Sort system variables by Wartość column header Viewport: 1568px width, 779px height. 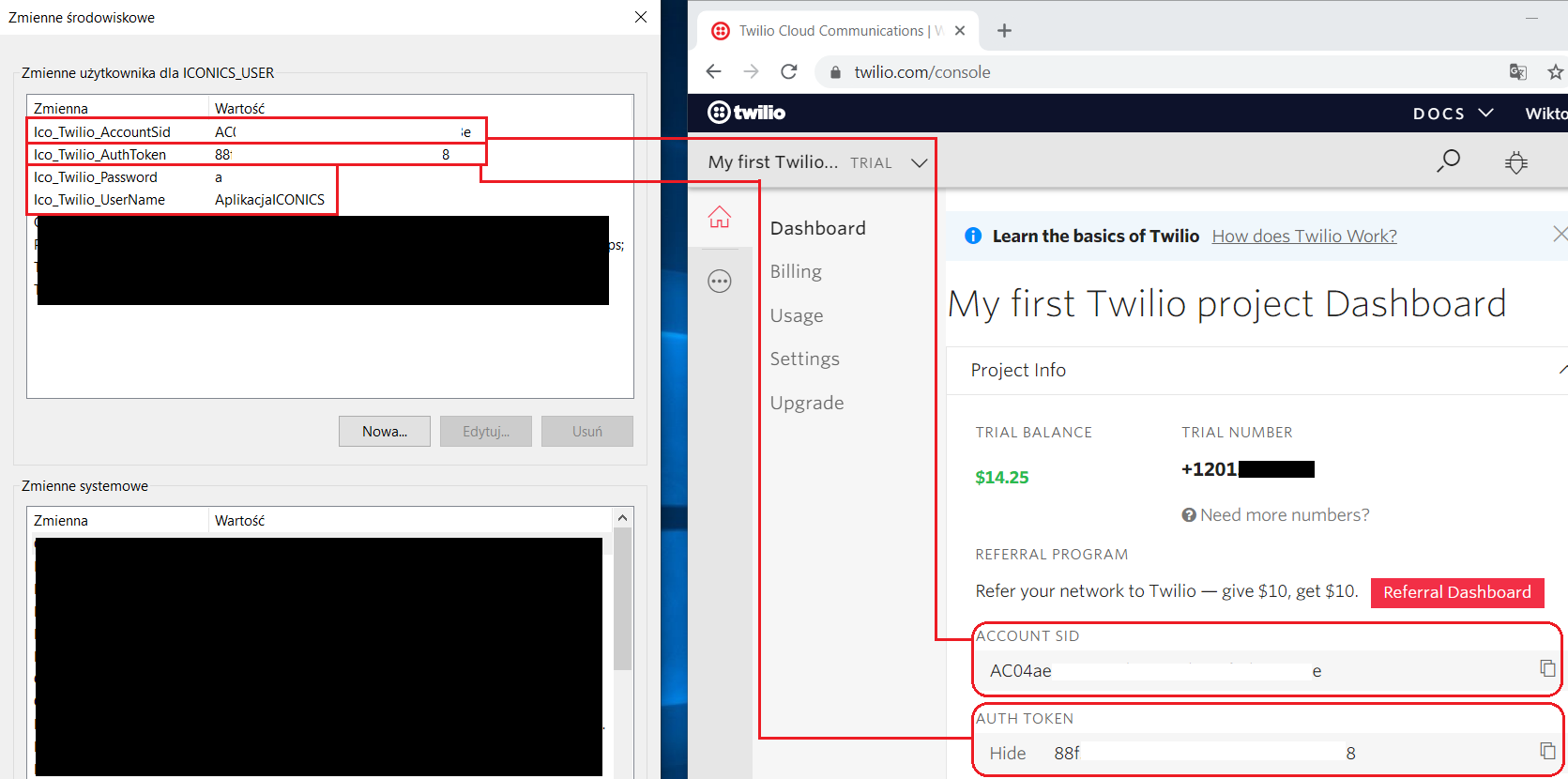pos(410,520)
